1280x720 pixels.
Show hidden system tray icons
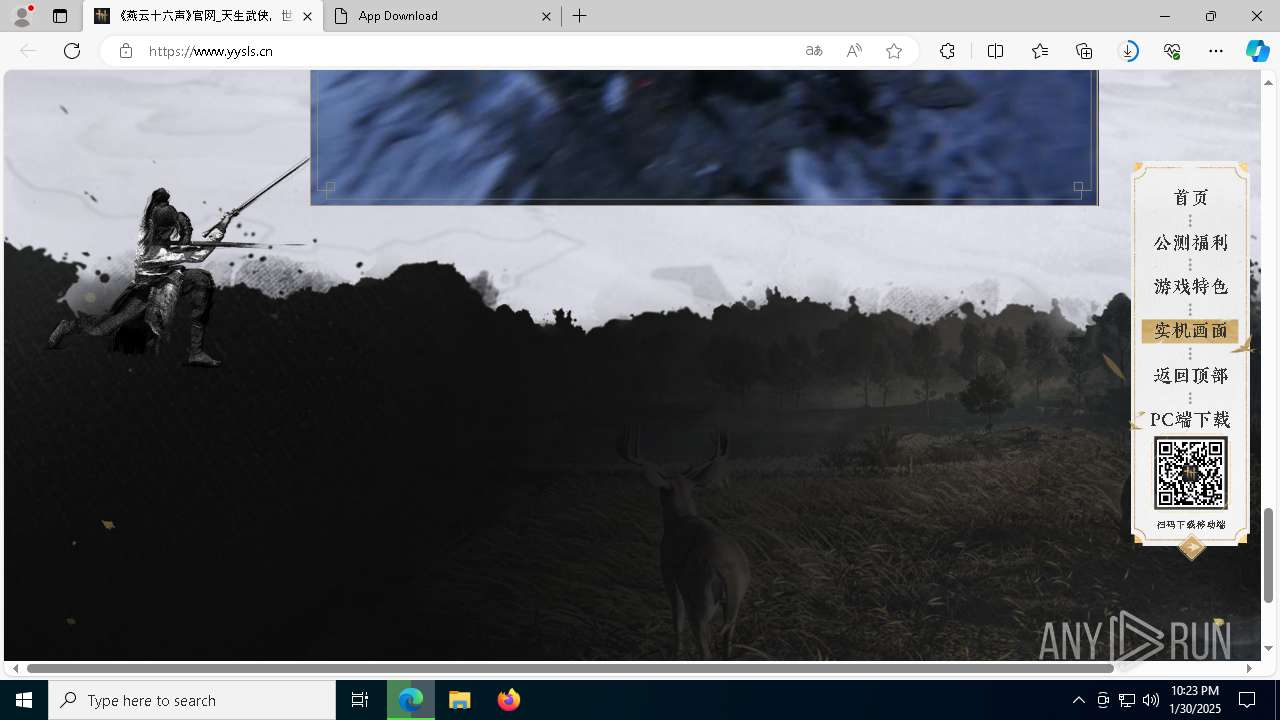coord(1078,700)
